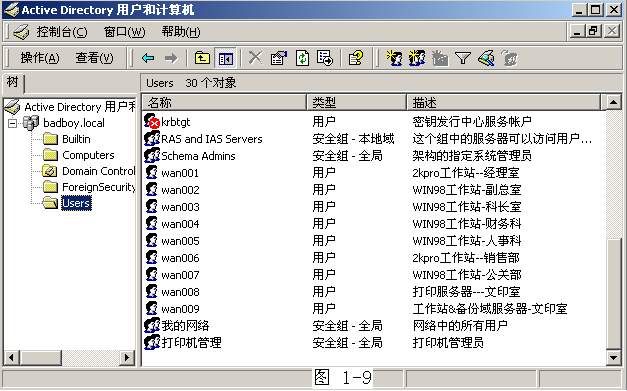Collapse the badboy.local domain node
627x391 pixels.
(x=12, y=123)
